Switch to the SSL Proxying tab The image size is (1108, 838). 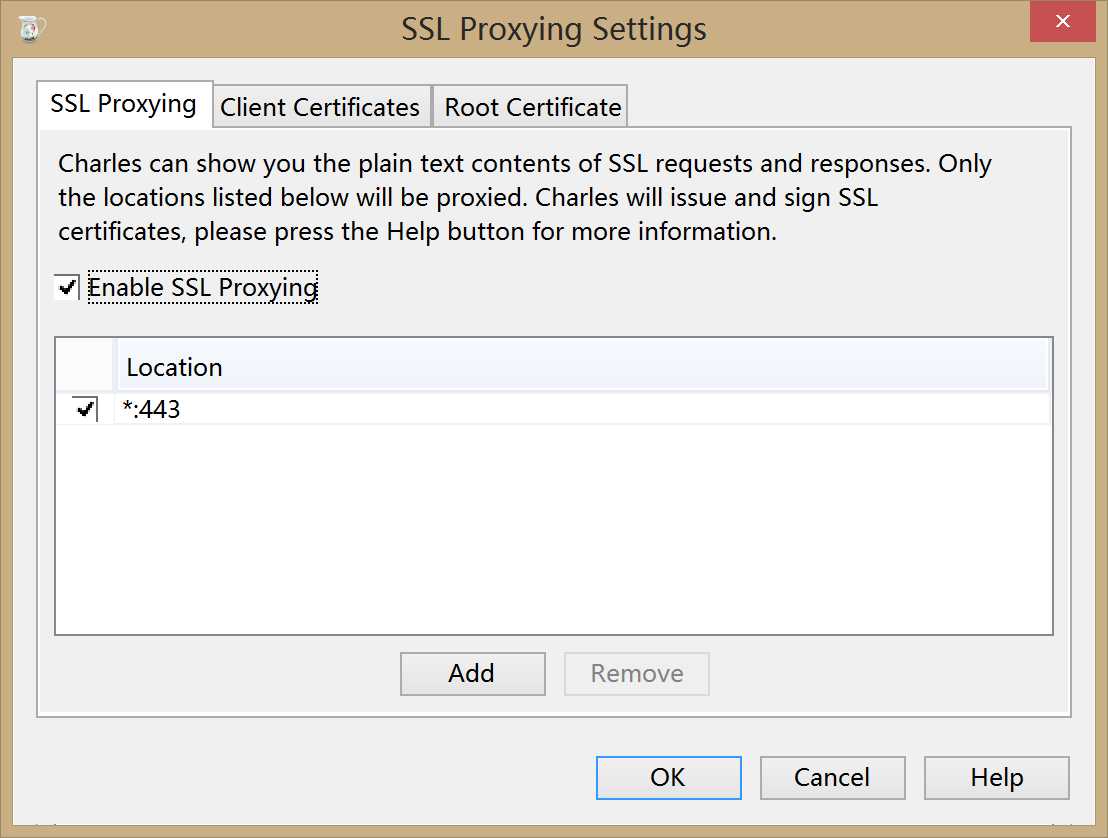[x=124, y=104]
